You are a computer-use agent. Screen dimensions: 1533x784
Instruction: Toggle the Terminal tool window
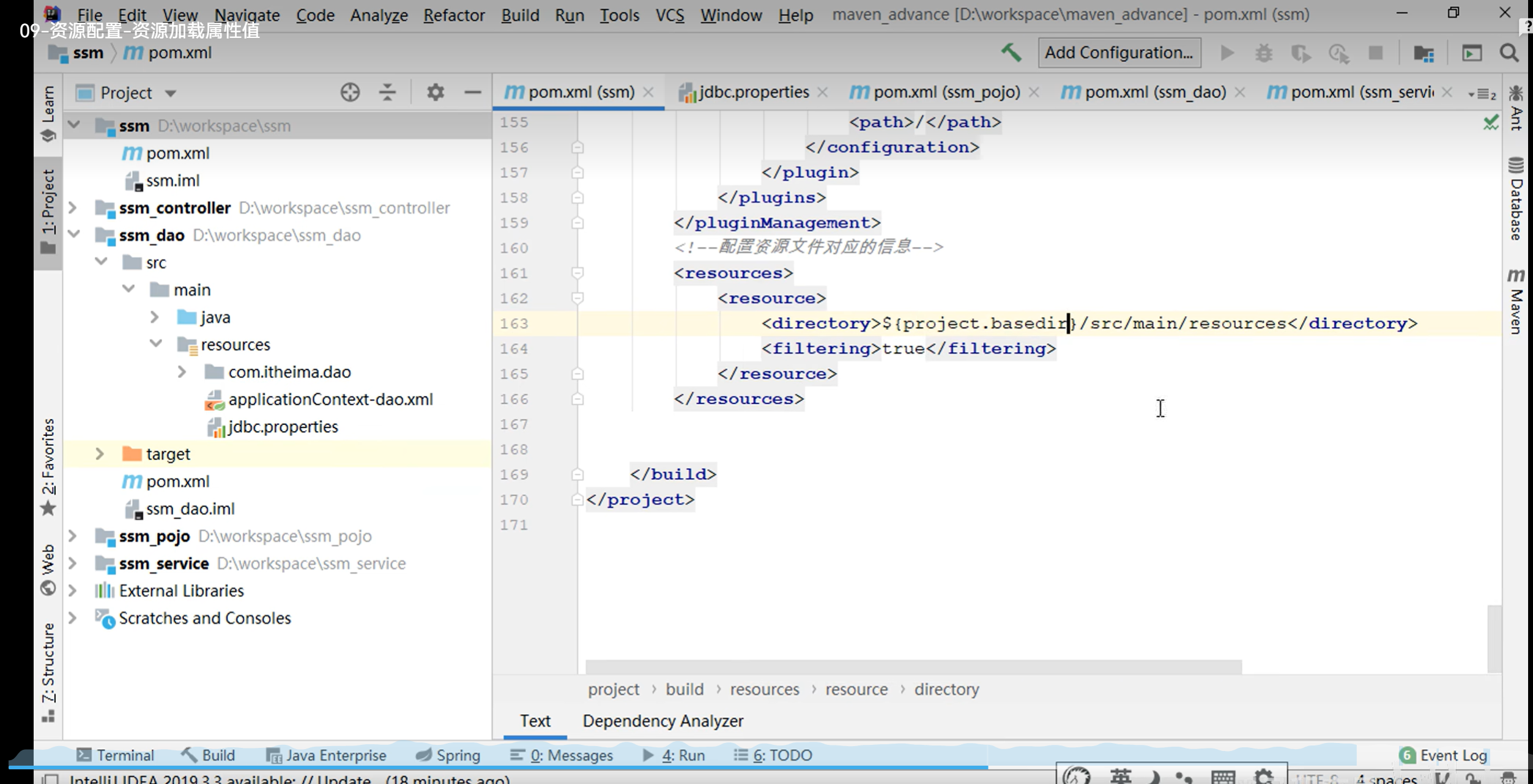point(115,755)
